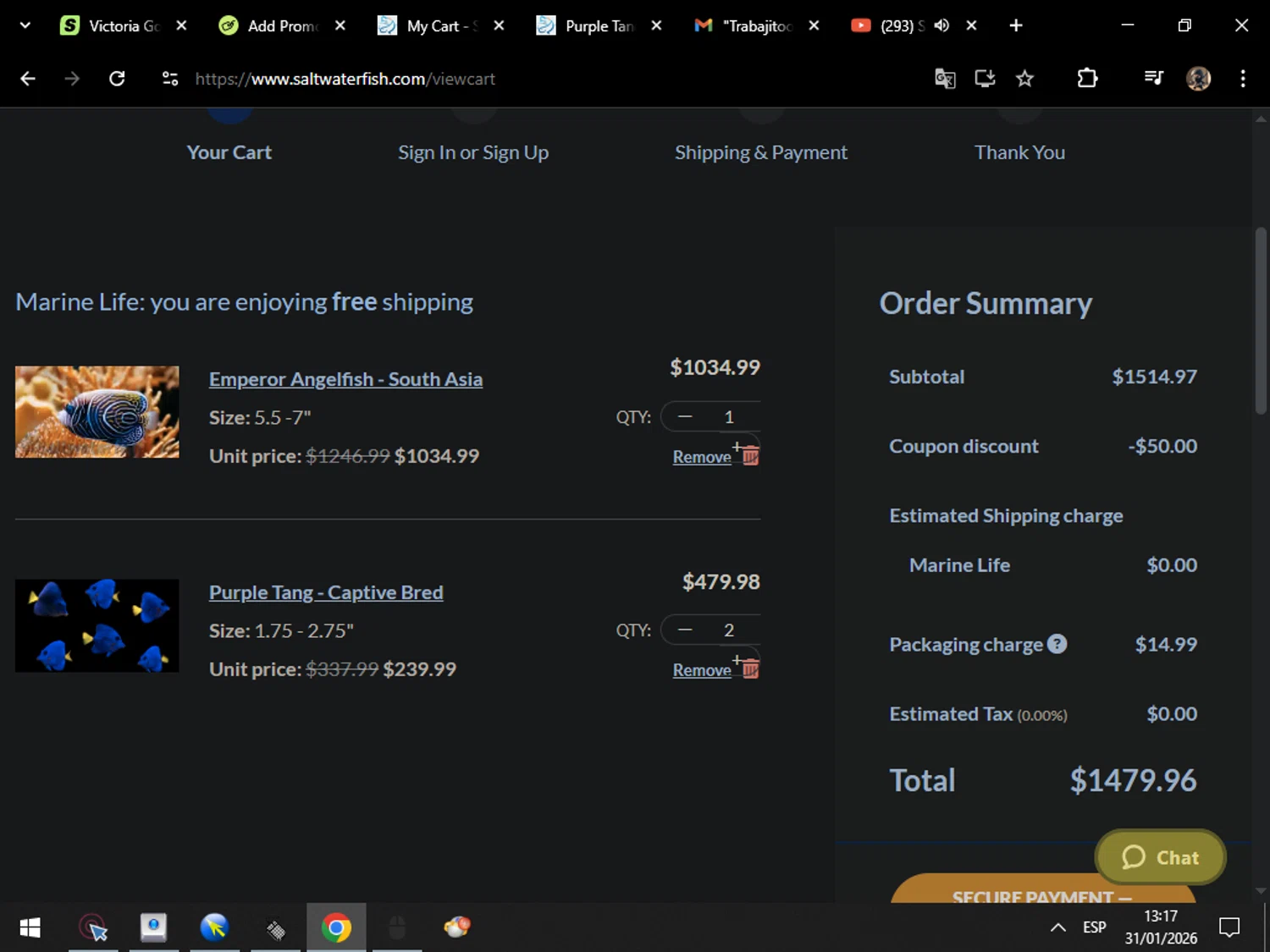Close the Purple Tang tab

(x=656, y=25)
